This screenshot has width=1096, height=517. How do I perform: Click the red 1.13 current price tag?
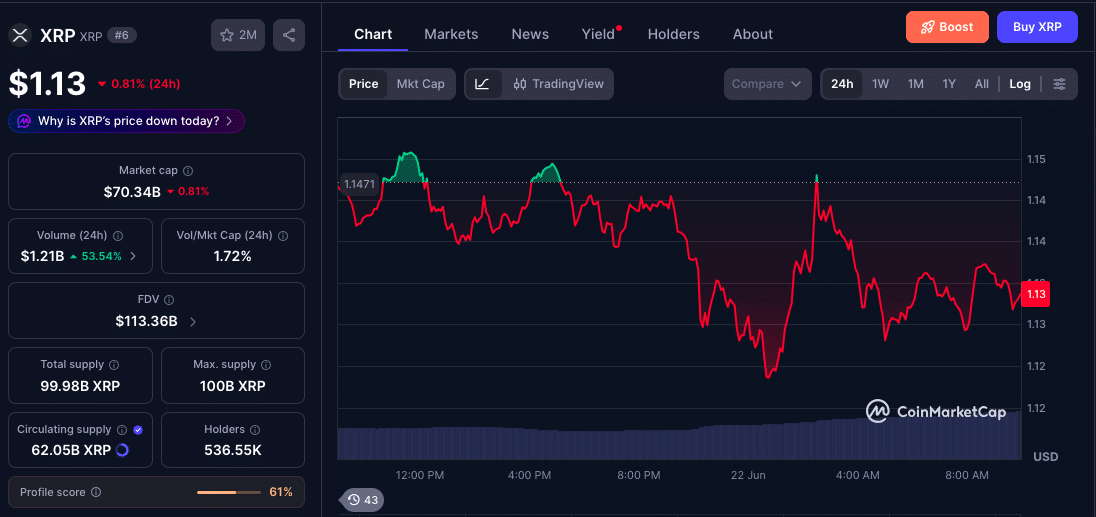tap(1037, 294)
